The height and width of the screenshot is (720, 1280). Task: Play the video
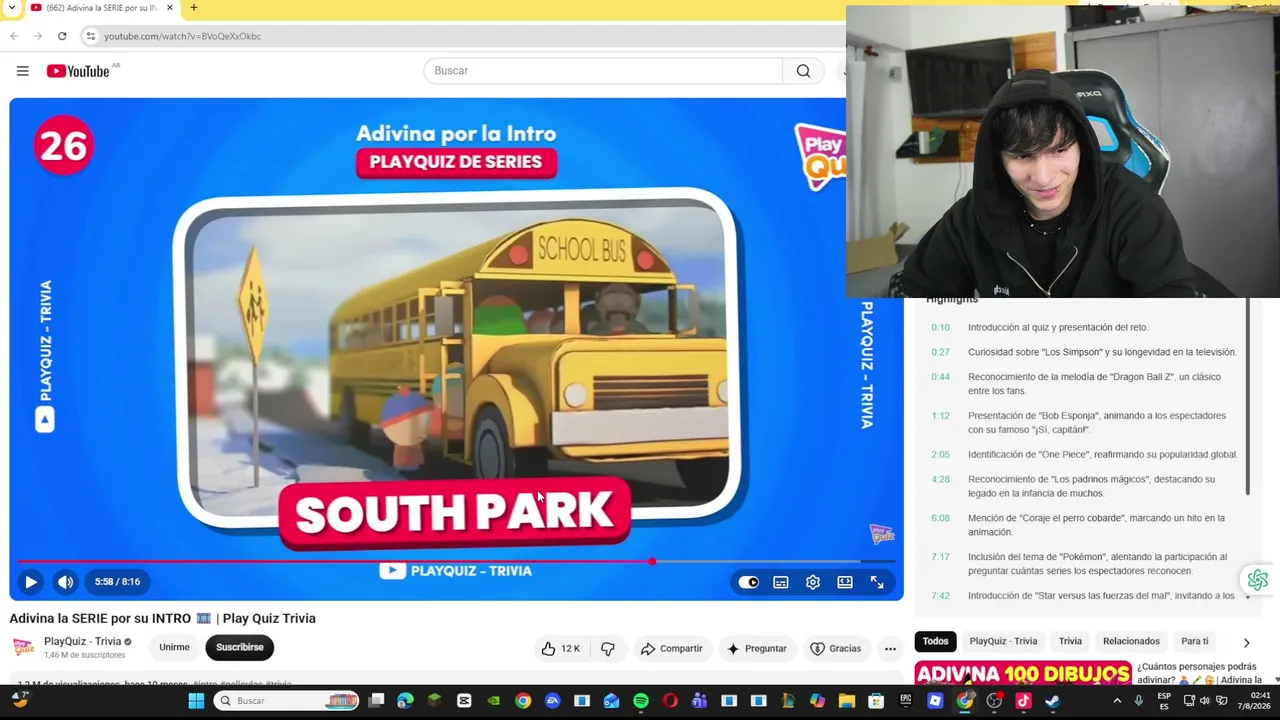pos(30,582)
